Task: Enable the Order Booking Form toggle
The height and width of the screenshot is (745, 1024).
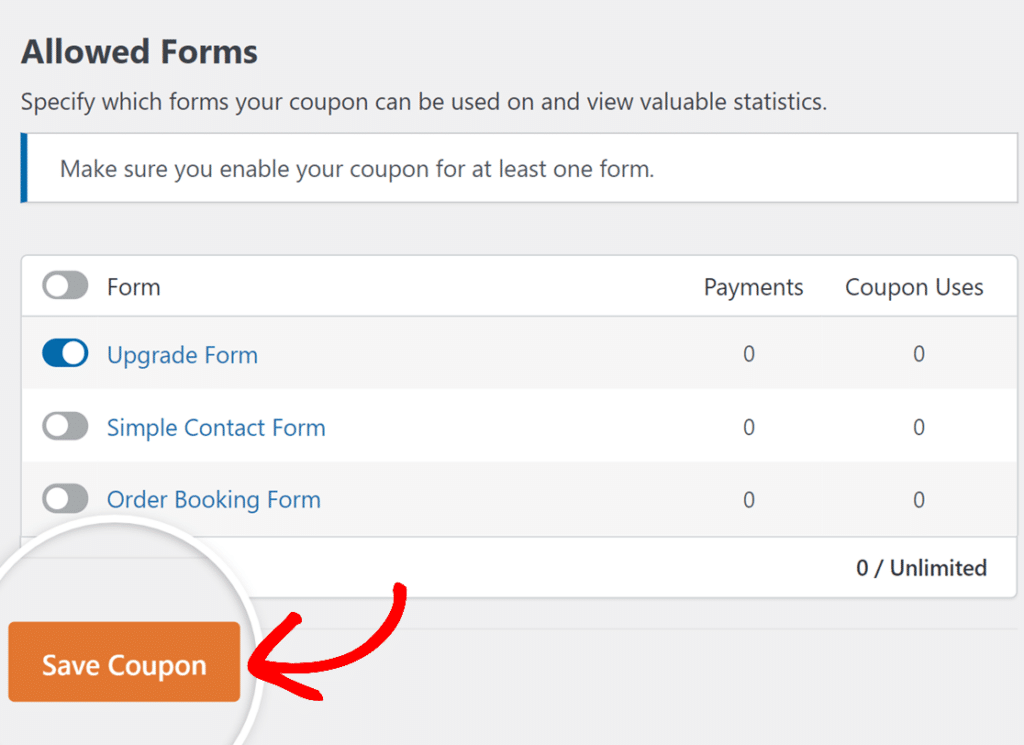Action: tap(64, 499)
